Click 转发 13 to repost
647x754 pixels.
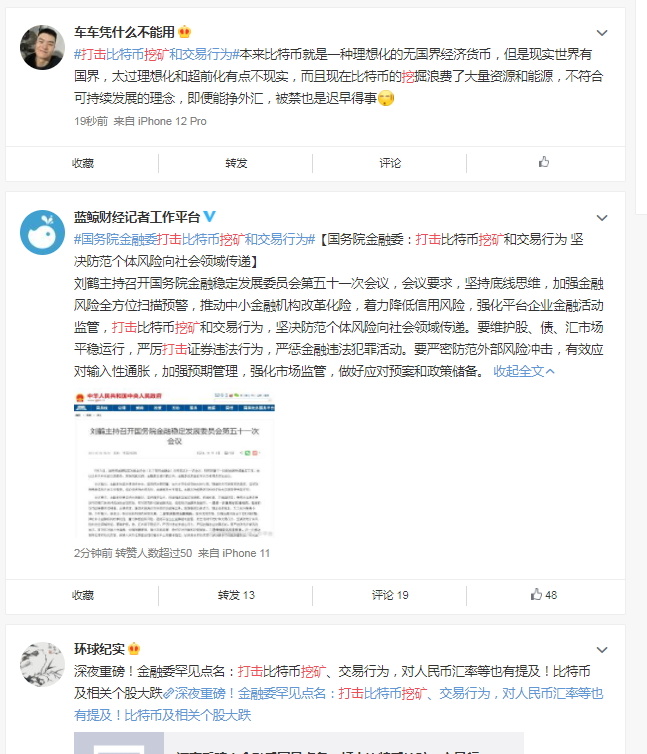pyautogui.click(x=236, y=595)
